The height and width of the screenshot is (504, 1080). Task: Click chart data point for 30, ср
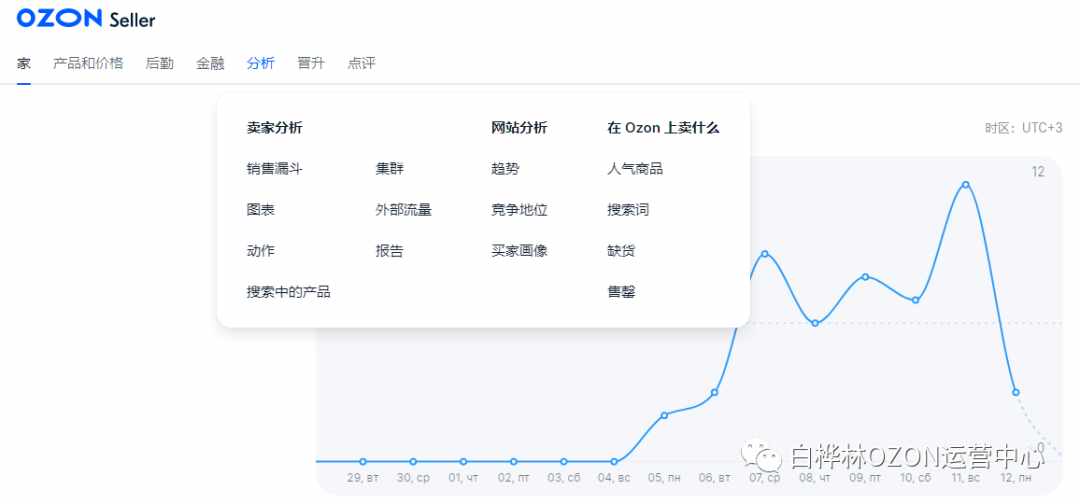[413, 461]
